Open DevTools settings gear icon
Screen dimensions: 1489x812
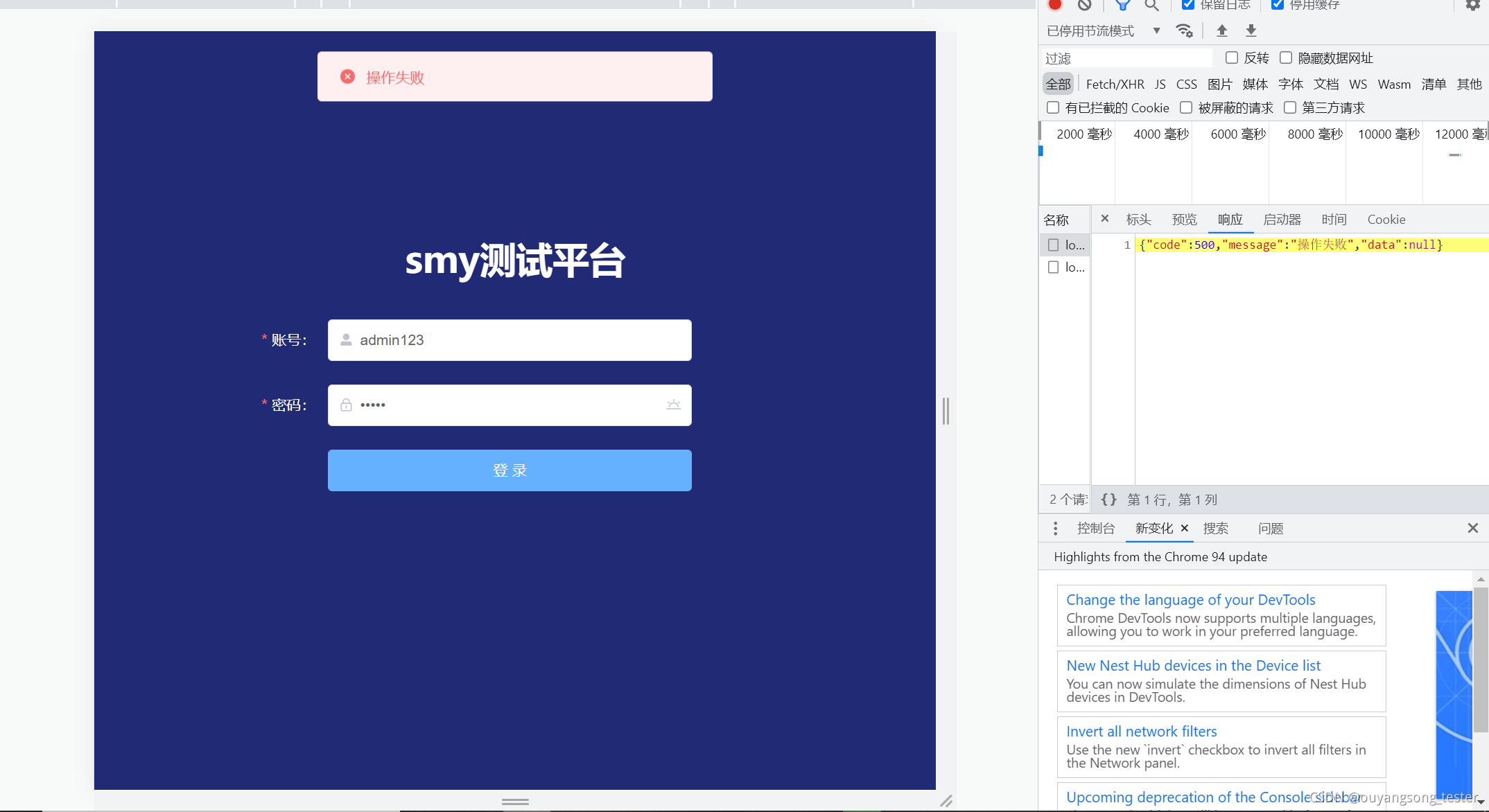[1472, 6]
